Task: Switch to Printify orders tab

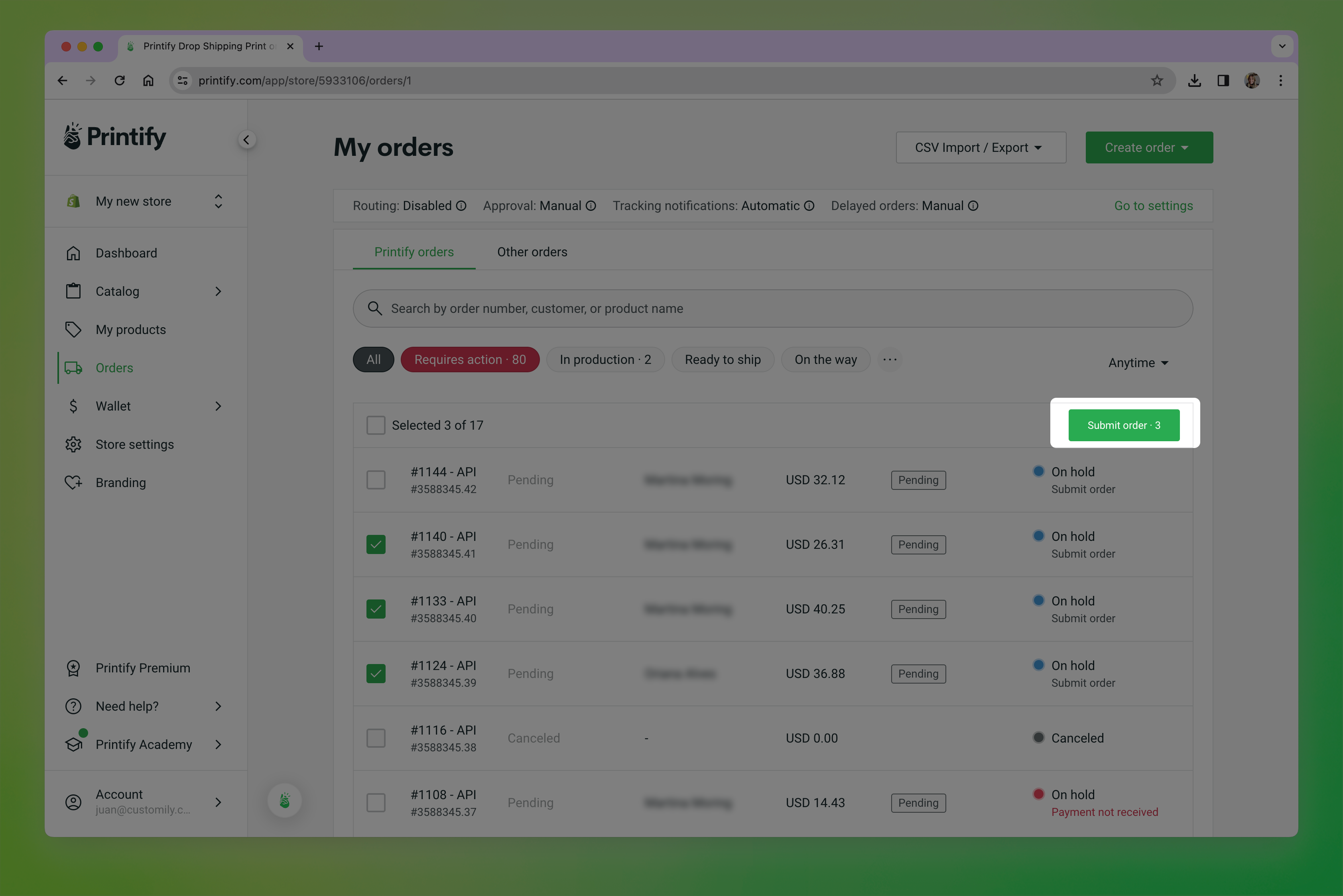Action: 414,252
